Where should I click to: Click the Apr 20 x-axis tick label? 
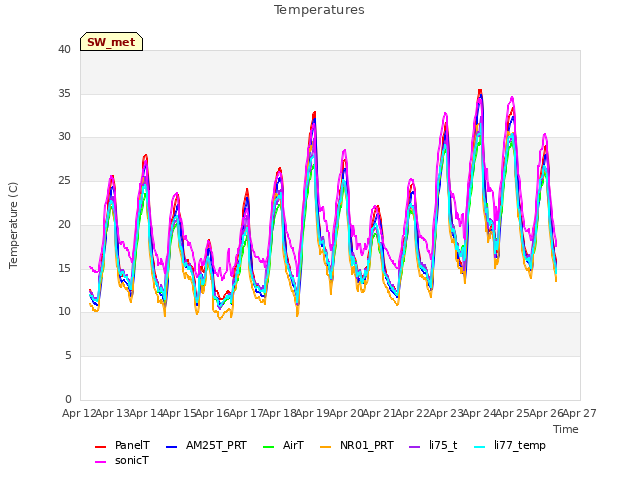click(346, 413)
